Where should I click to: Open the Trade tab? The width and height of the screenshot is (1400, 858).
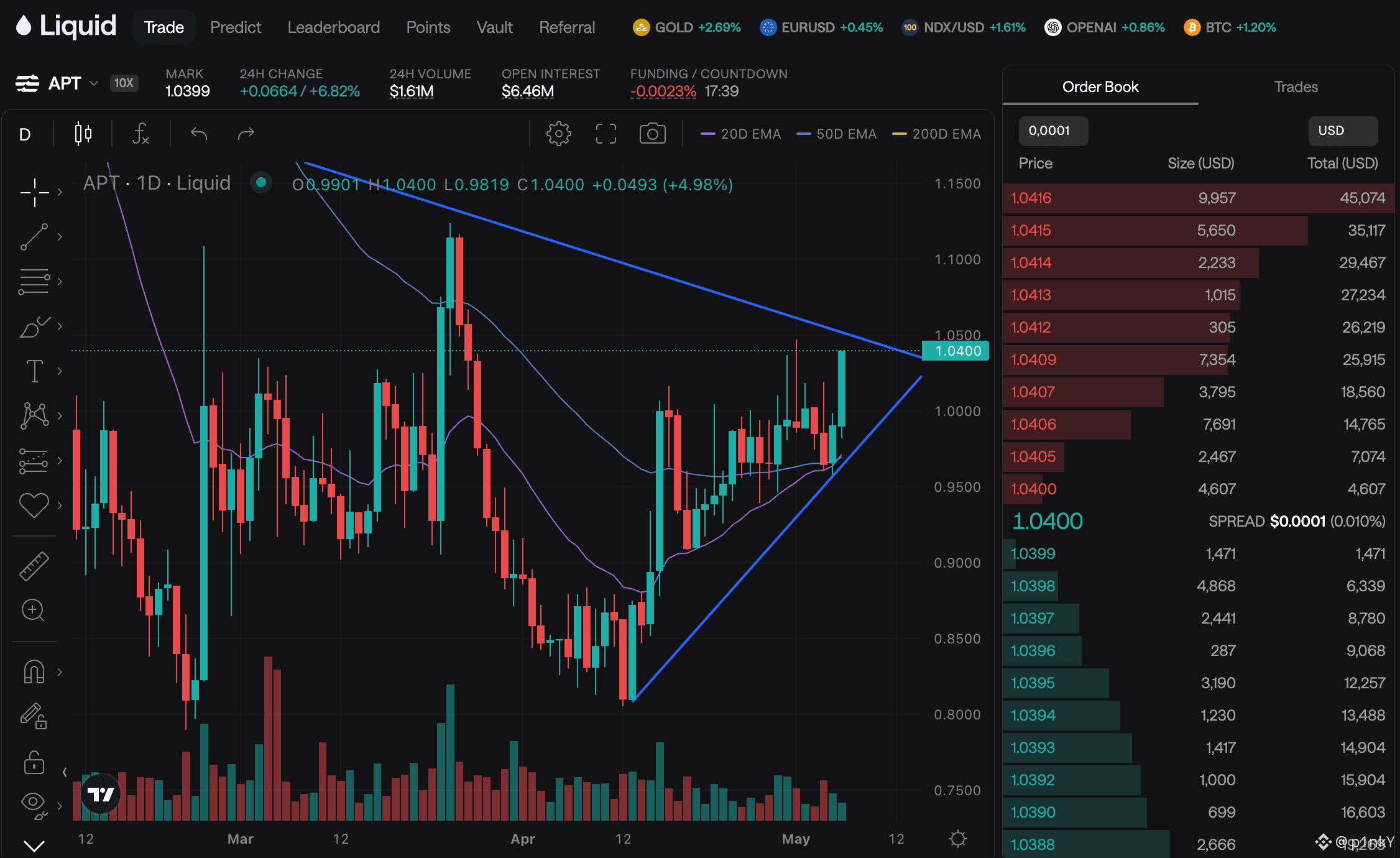(164, 27)
